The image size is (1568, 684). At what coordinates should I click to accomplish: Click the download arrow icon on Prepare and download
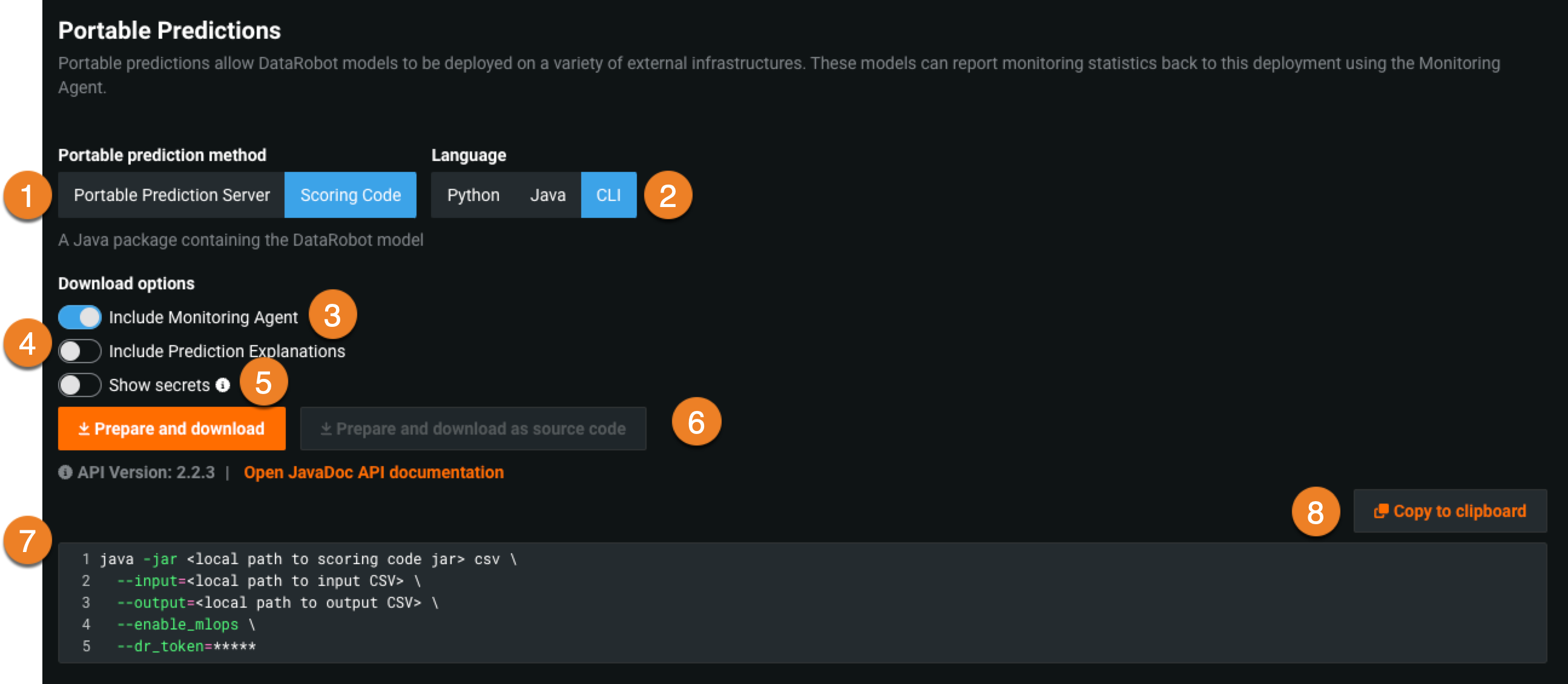[x=84, y=429]
